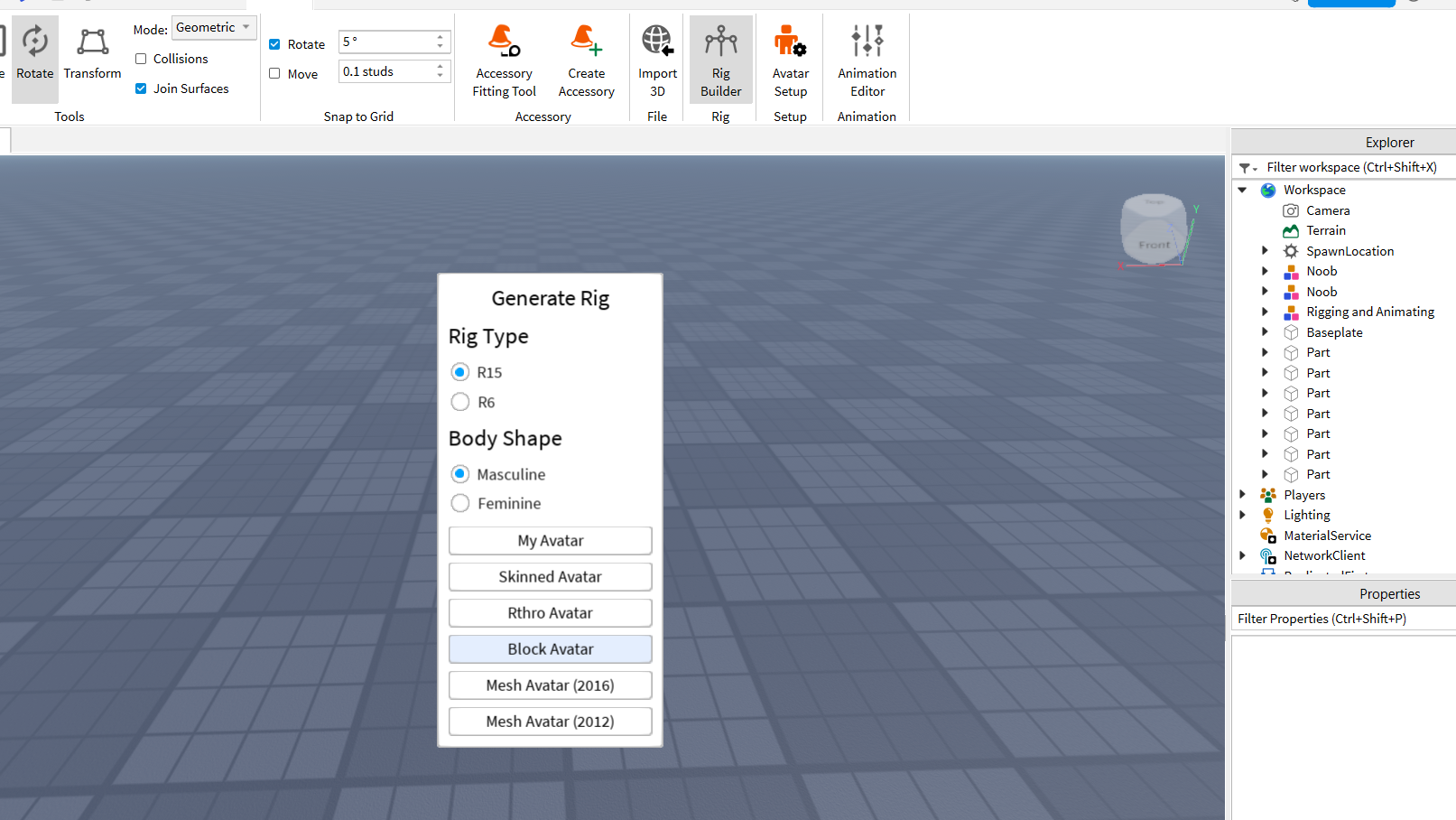Open the Mode Geometric dropdown
The image size is (1456, 820).
[x=214, y=28]
